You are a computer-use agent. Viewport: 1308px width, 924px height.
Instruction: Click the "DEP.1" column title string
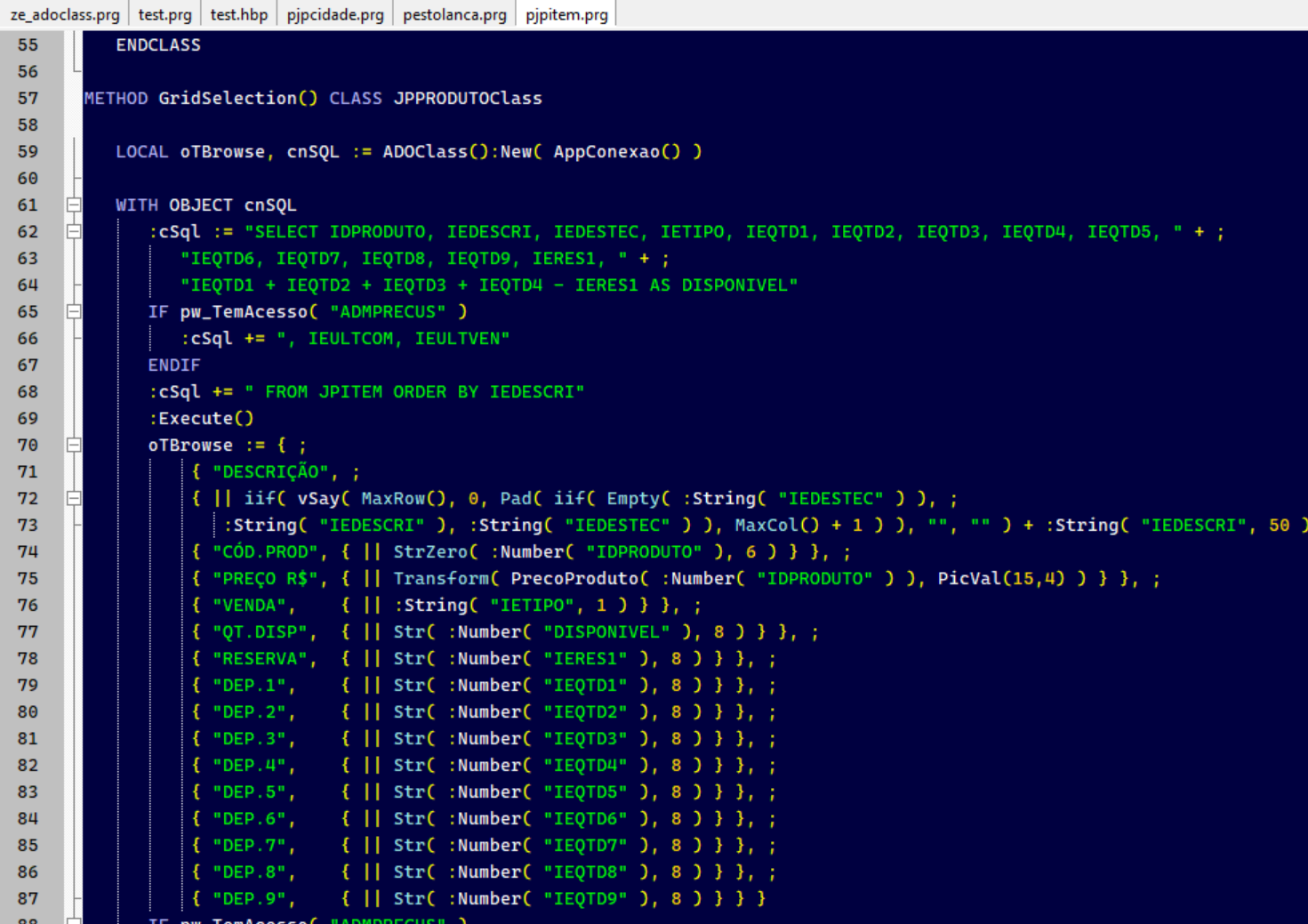(249, 685)
